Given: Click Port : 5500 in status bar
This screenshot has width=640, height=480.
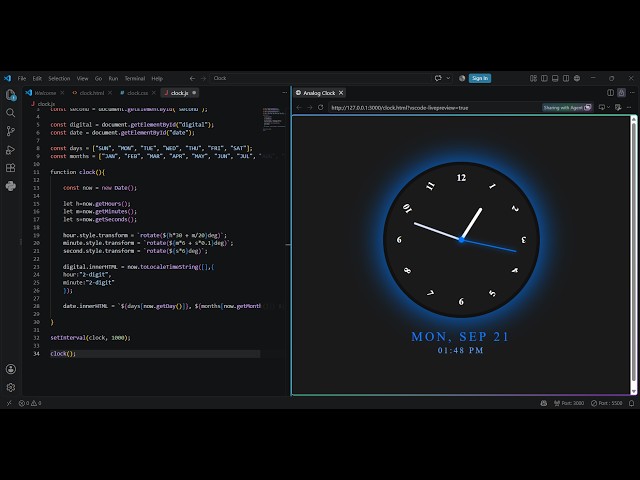Looking at the screenshot, I should pyautogui.click(x=607, y=403).
